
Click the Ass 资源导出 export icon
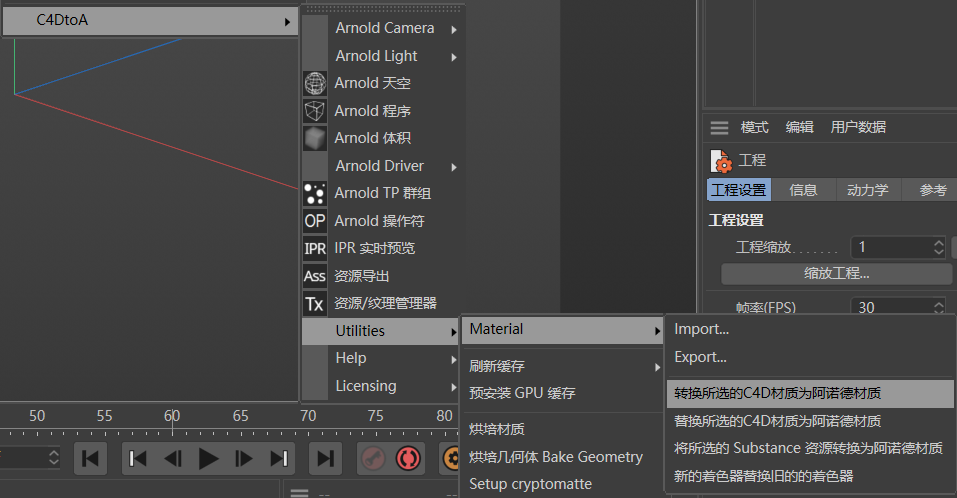click(x=315, y=276)
